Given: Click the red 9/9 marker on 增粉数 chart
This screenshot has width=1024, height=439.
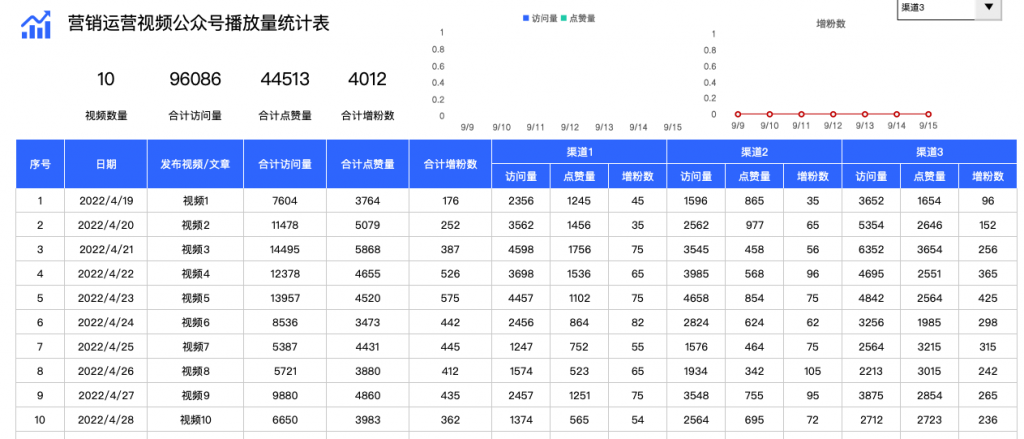Looking at the screenshot, I should tap(738, 114).
